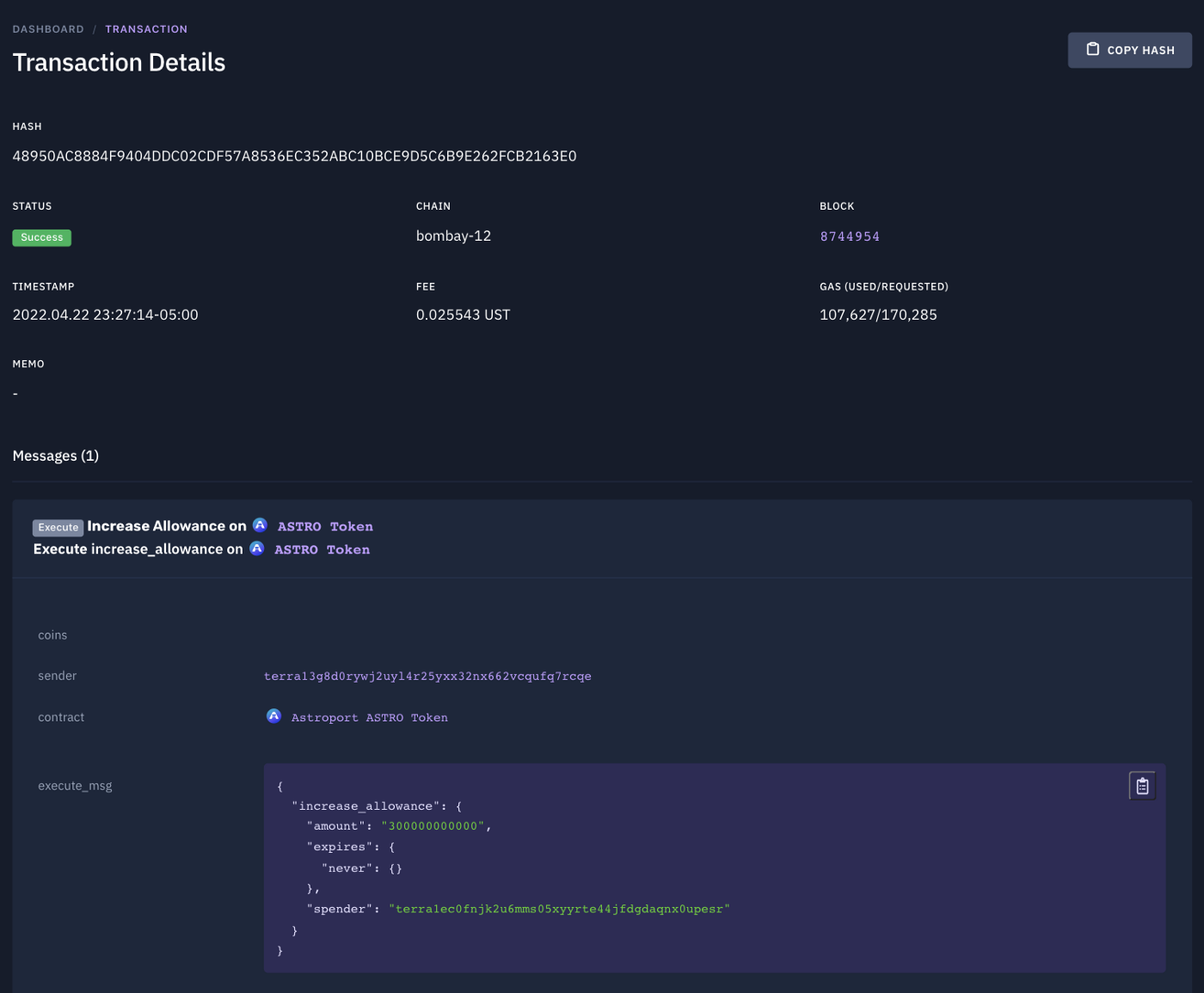The image size is (1204, 993).
Task: Open Astroport ASTRO Token contract link
Action: pos(369,717)
